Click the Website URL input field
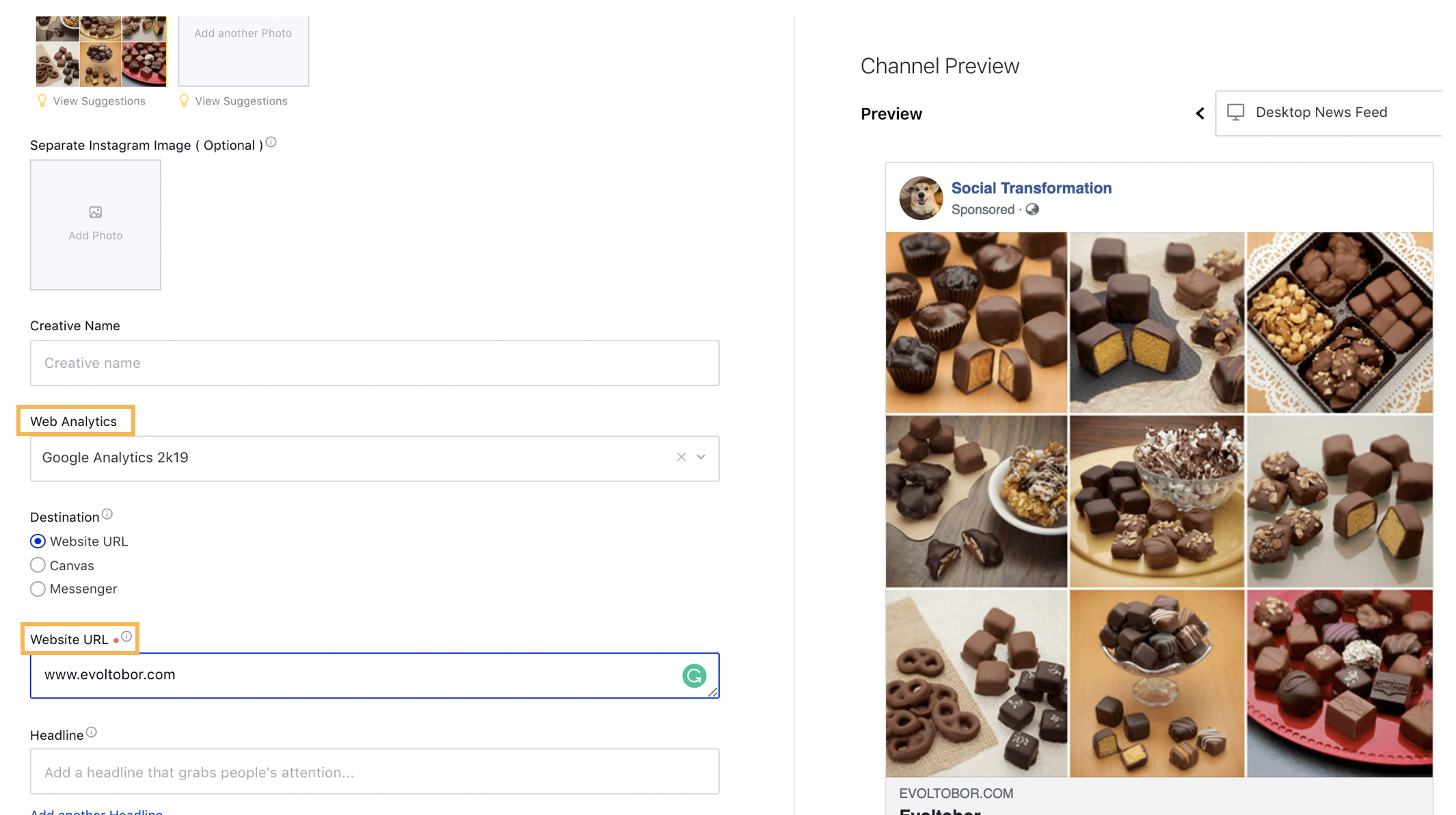 (374, 674)
